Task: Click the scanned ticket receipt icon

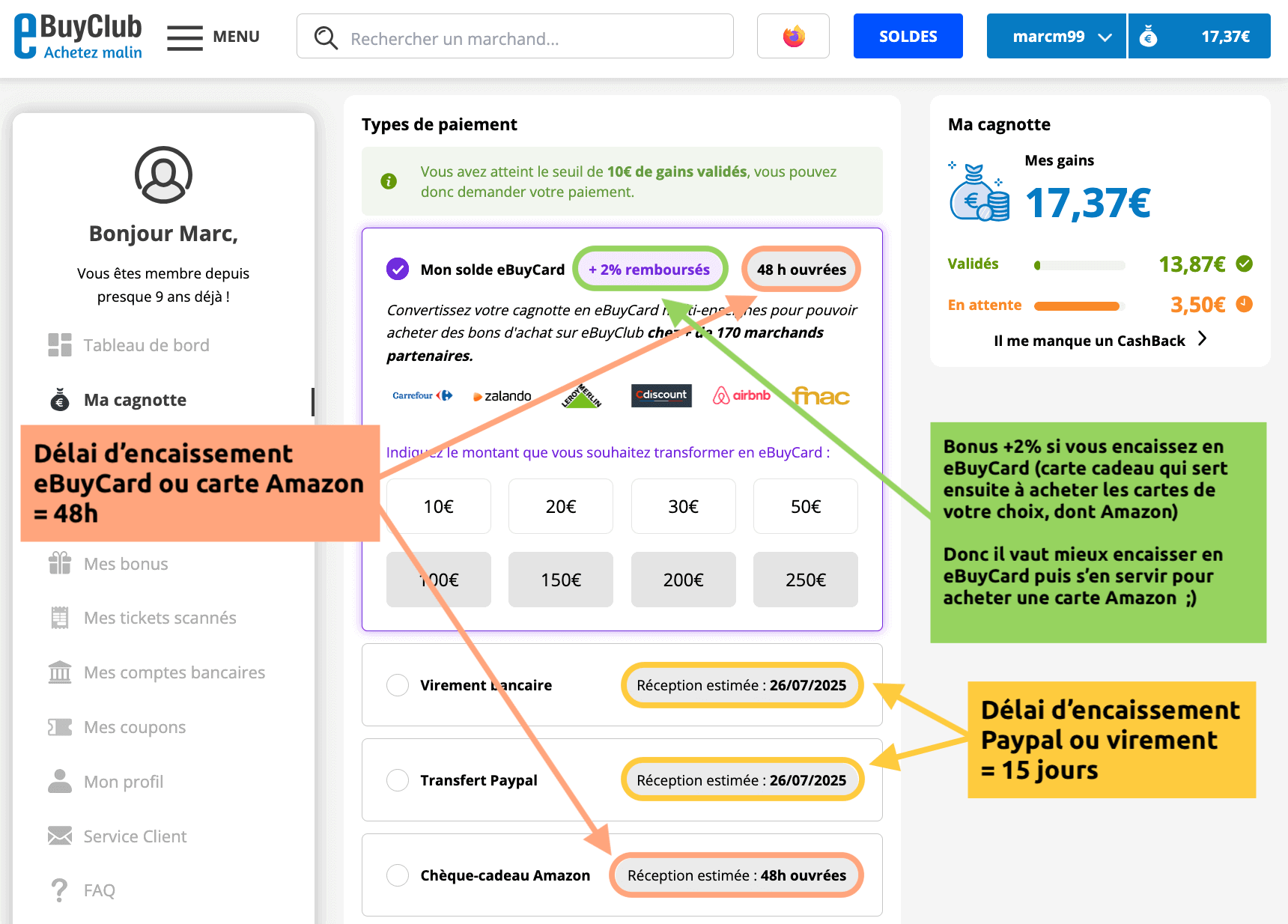Action: [60, 618]
